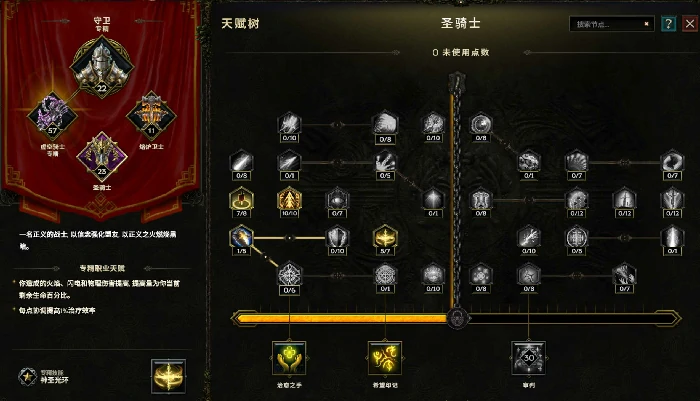Open the 熔炉卫士 mastery icon showing 11
The width and height of the screenshot is (700, 401).
click(x=151, y=115)
